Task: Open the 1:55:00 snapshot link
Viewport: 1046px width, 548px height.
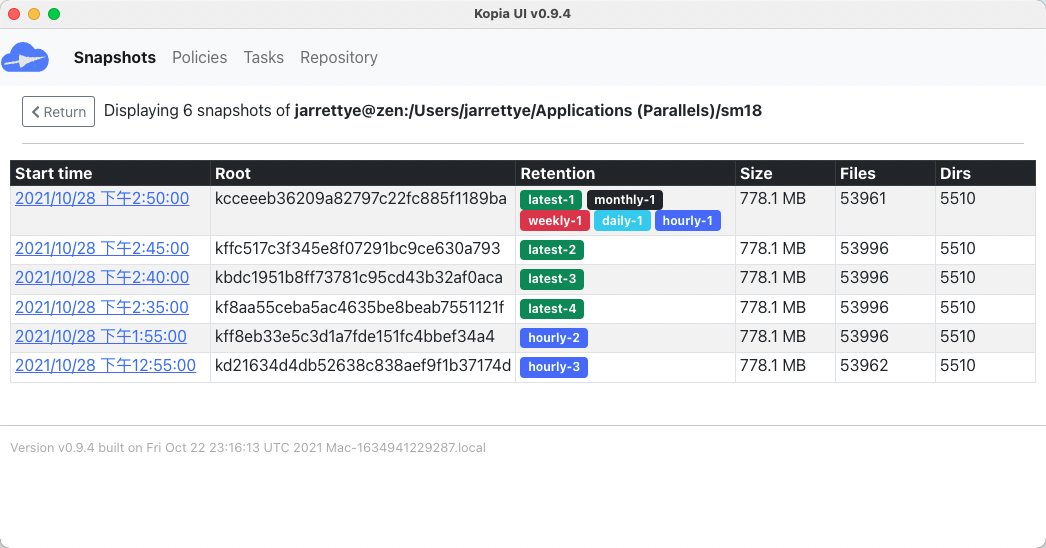Action: (101, 336)
